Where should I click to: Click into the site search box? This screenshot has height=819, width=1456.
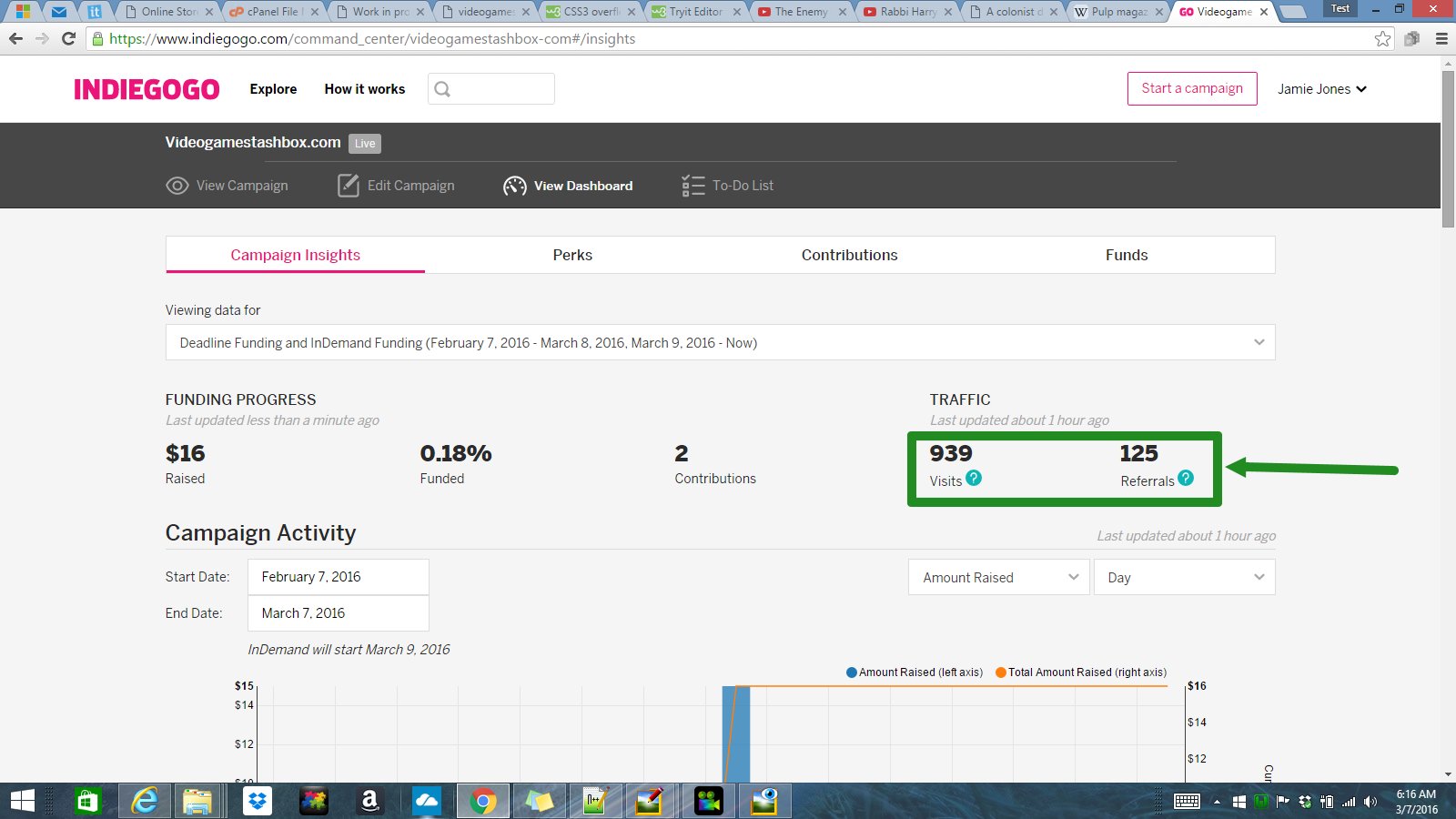(491, 89)
